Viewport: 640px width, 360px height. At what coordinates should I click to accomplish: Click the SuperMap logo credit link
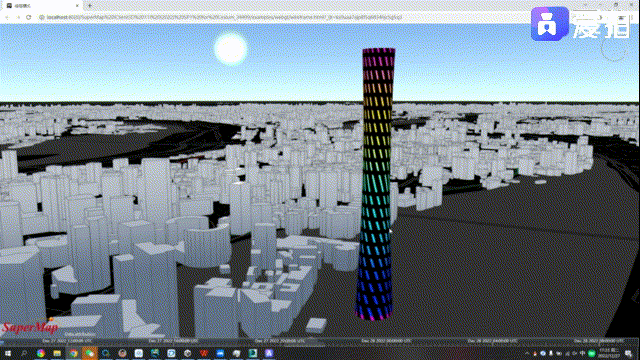tap(30, 327)
